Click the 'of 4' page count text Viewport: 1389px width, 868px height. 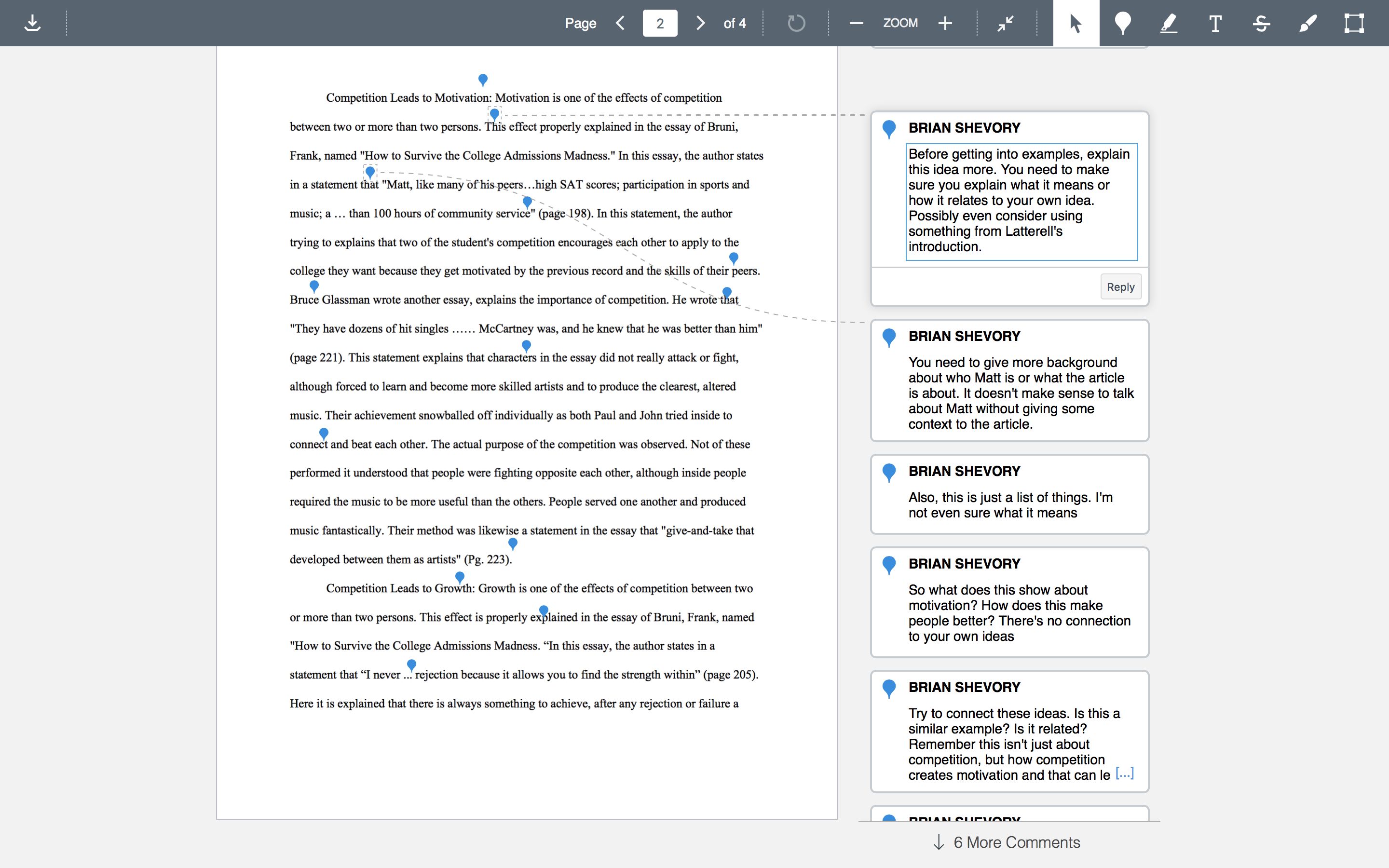(x=735, y=24)
